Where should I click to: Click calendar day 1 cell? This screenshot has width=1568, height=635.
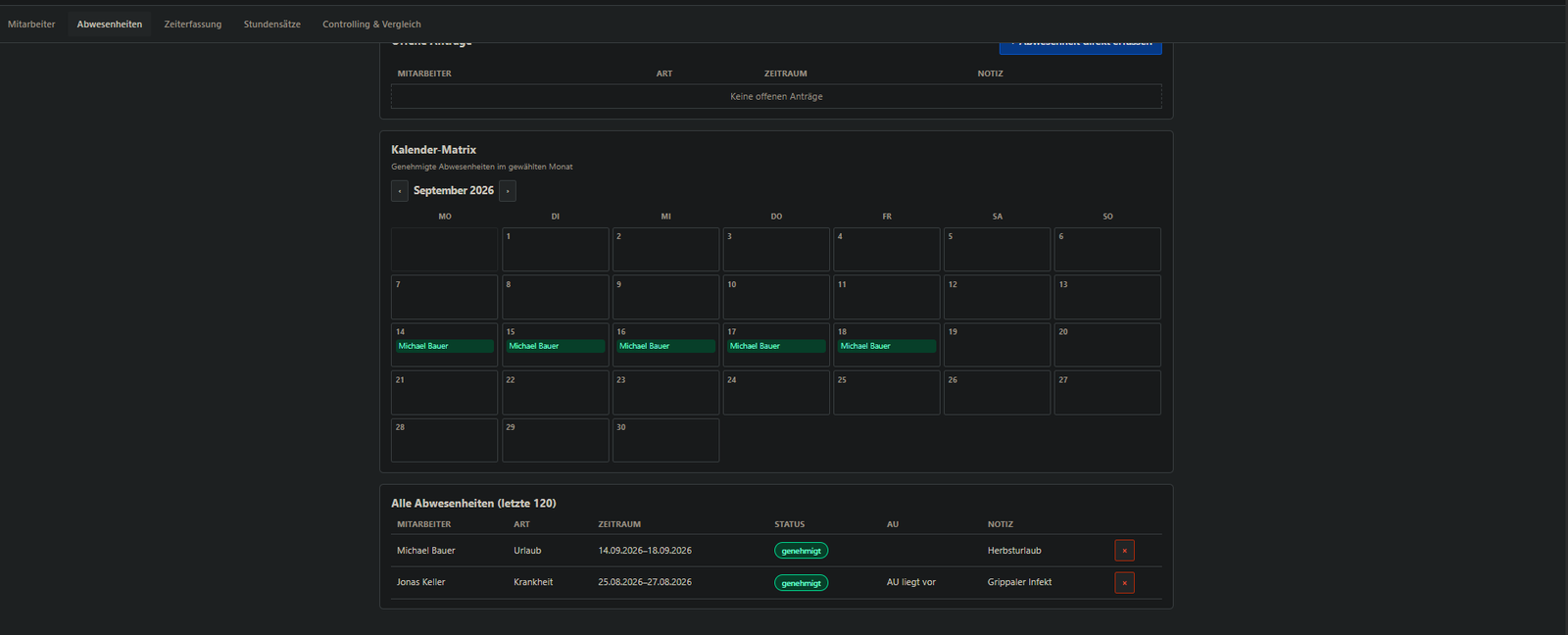[x=556, y=250]
